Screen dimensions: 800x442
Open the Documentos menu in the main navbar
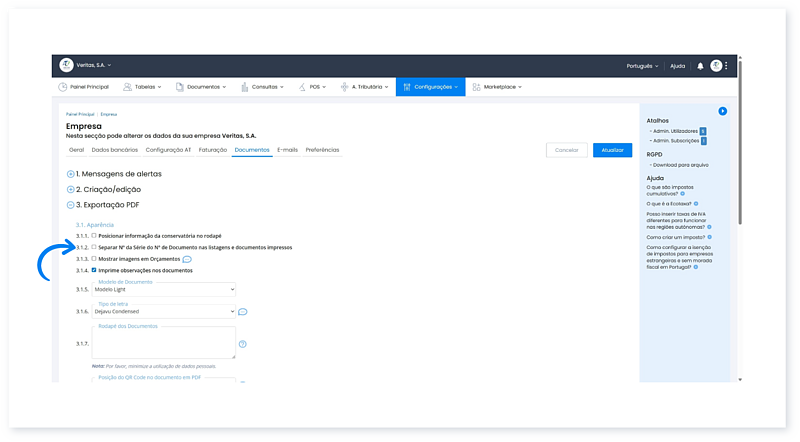(201, 87)
